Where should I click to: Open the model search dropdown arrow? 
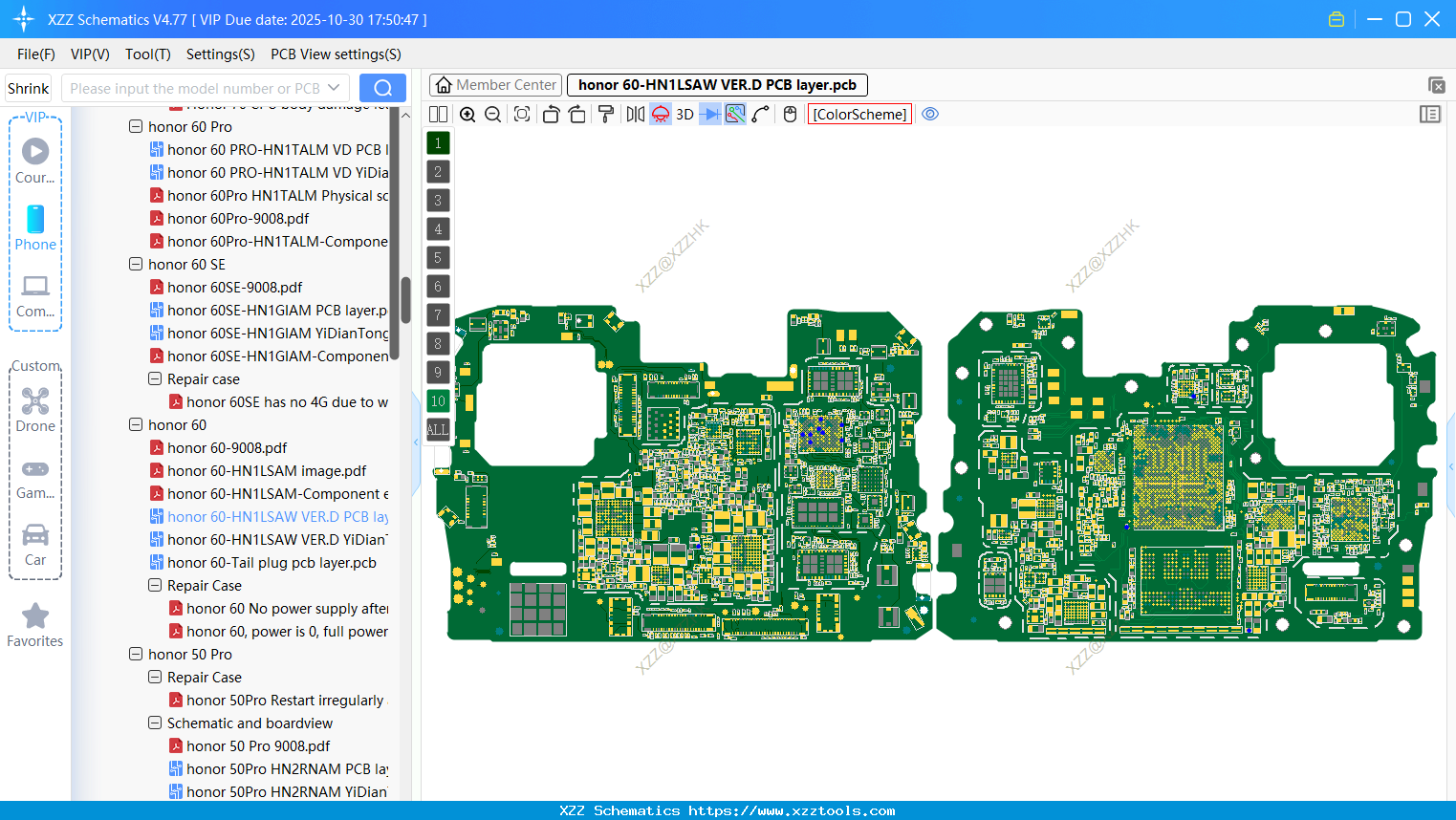pyautogui.click(x=335, y=88)
